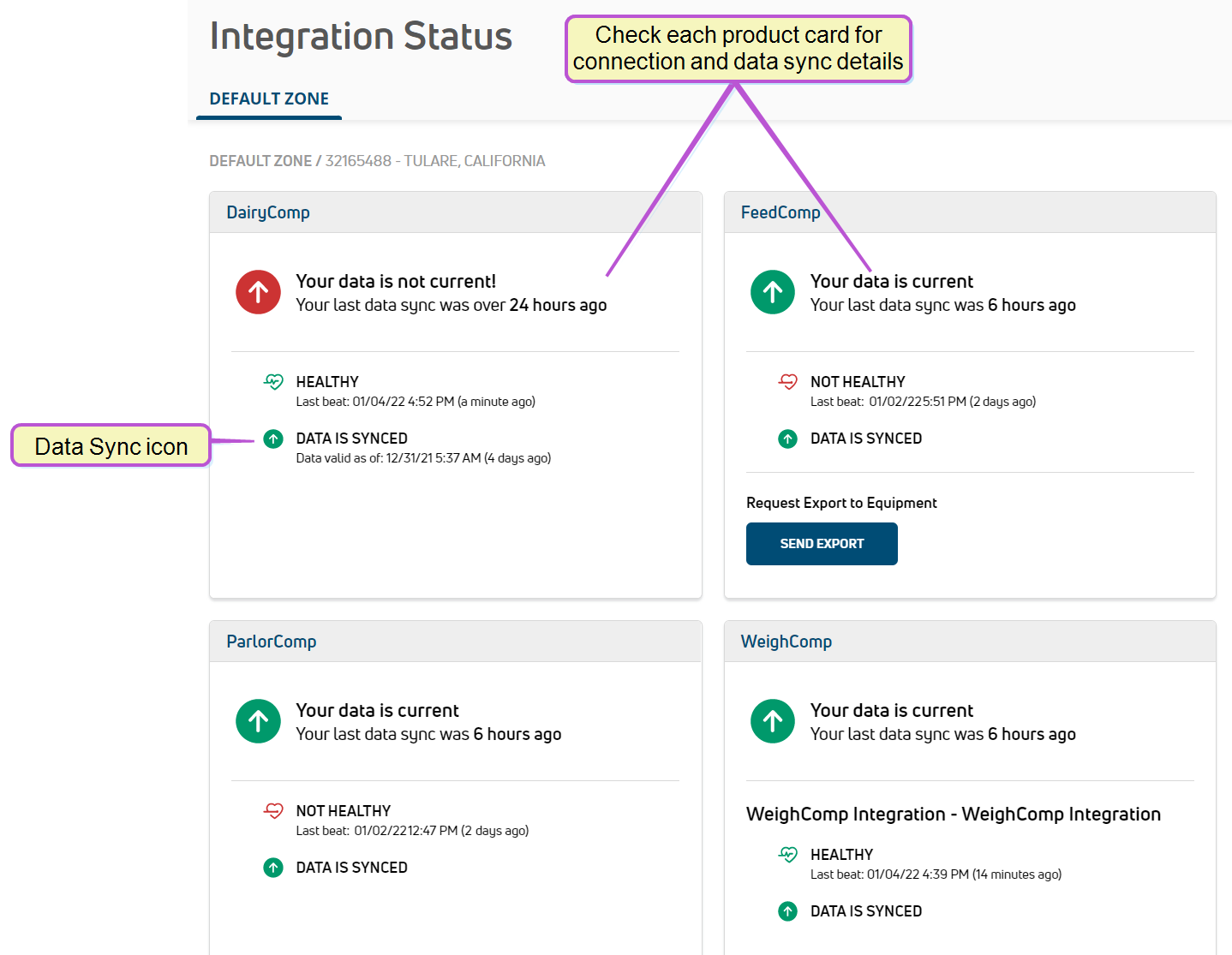This screenshot has width=1232, height=955.
Task: Click the green HEALTHY heartbeat icon in DairyComp
Action: [x=273, y=381]
